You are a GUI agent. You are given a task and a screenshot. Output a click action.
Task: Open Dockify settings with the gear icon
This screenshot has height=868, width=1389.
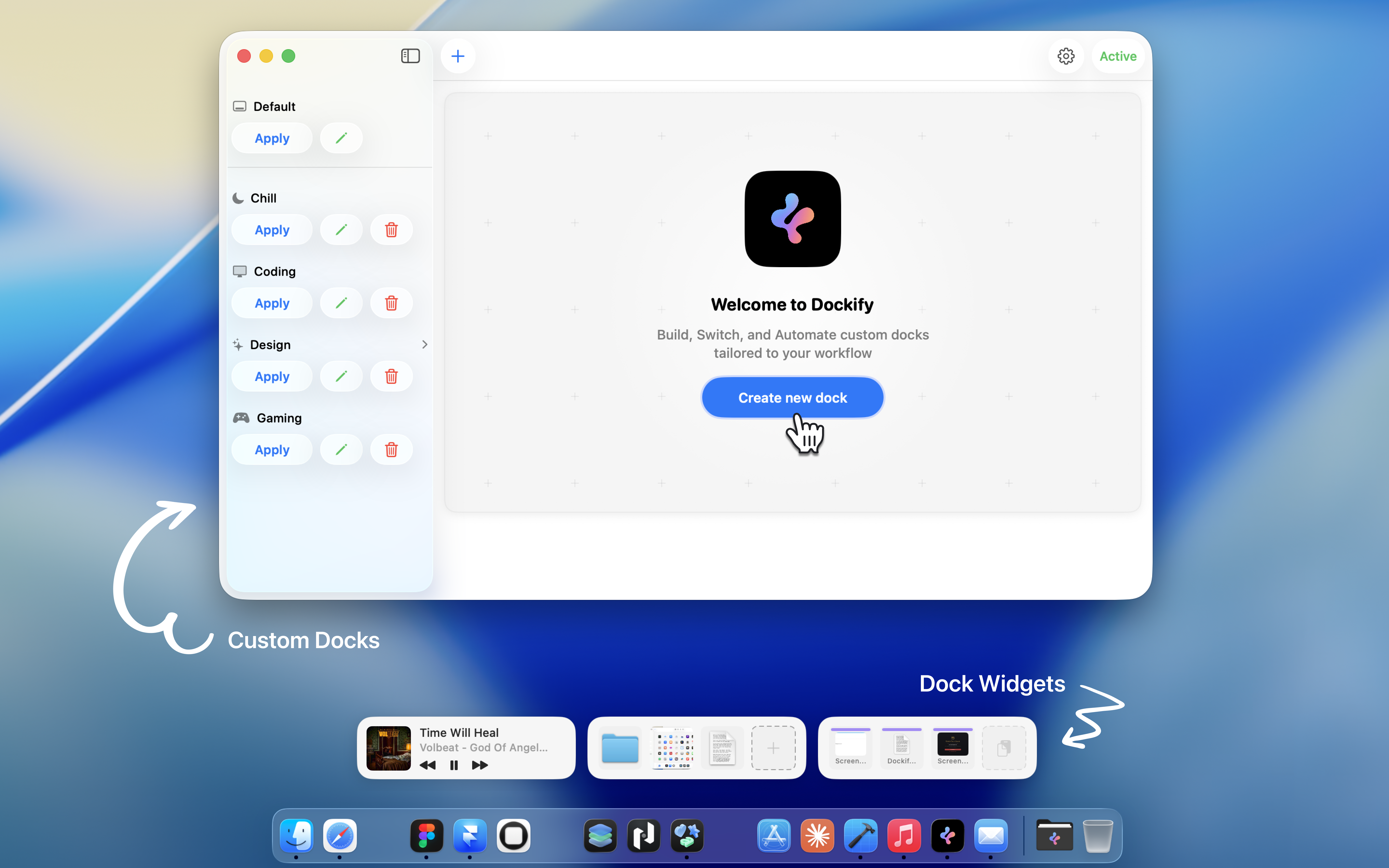tap(1066, 56)
